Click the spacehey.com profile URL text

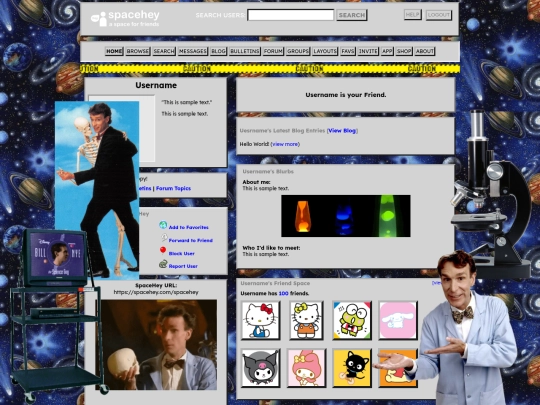pyautogui.click(x=156, y=292)
